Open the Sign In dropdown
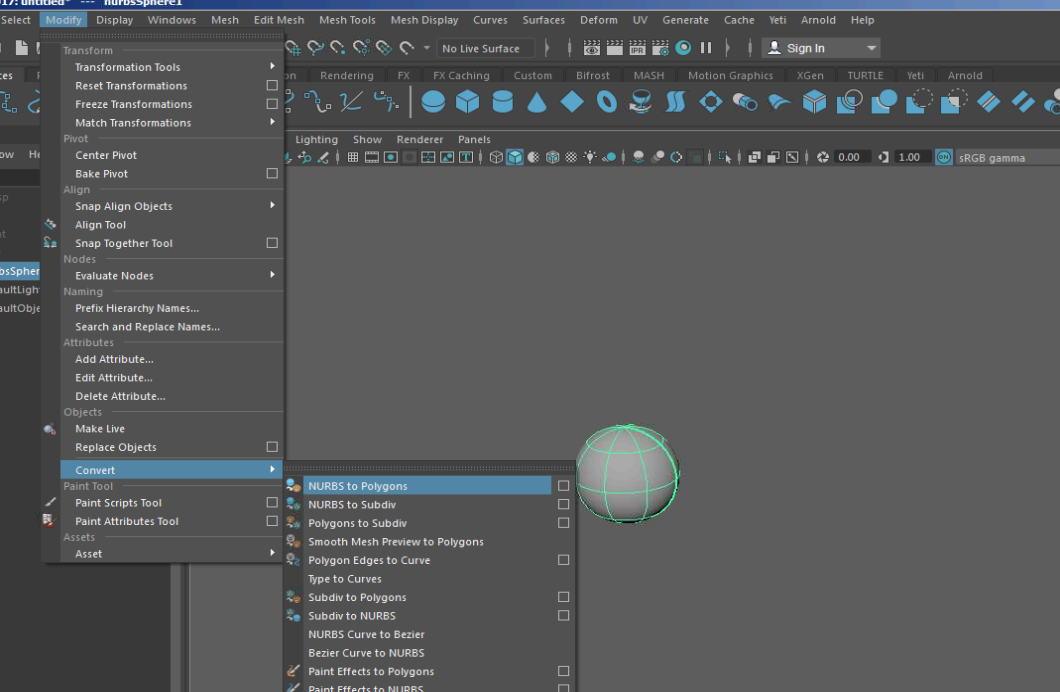Screen dimensions: 1060x692 point(872,48)
